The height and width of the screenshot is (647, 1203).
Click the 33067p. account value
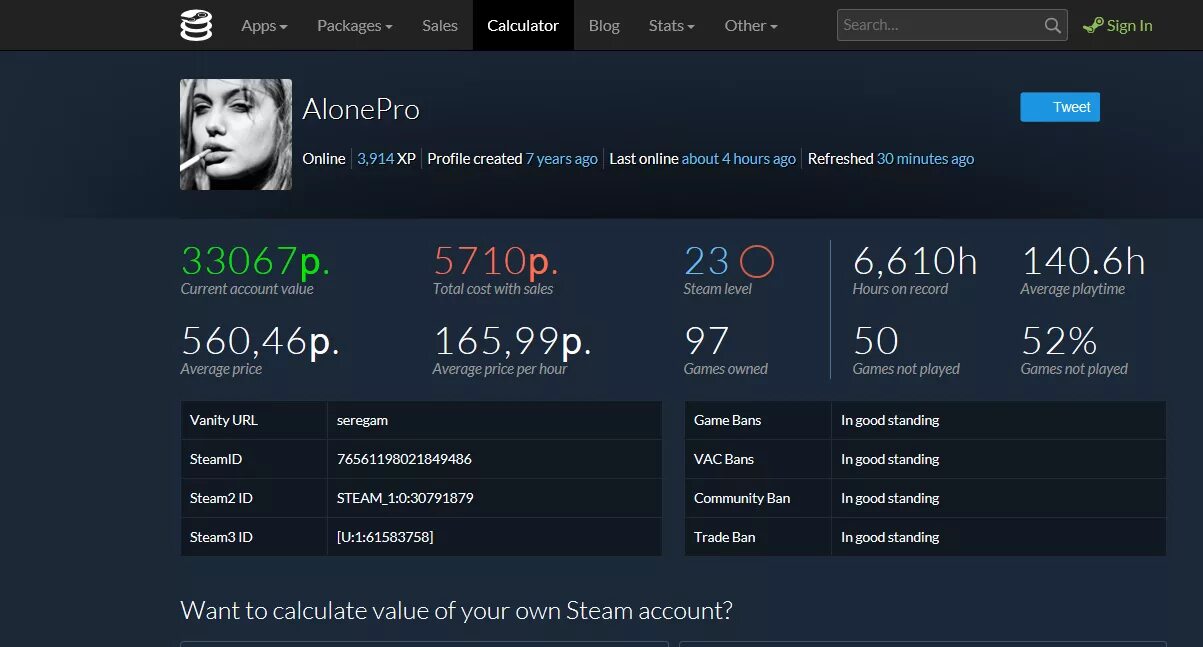(x=255, y=262)
